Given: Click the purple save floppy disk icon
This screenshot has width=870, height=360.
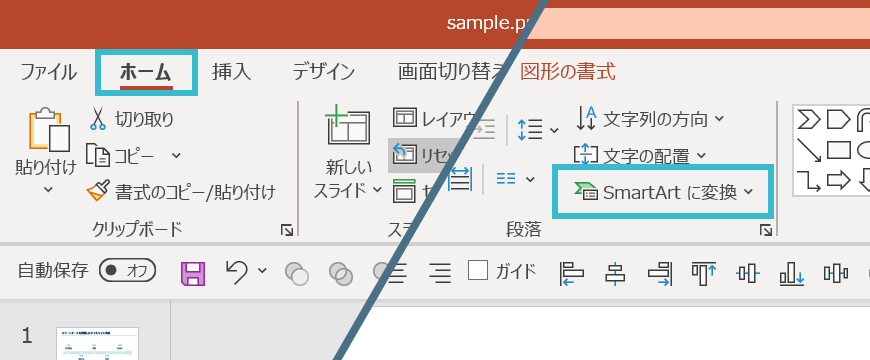Looking at the screenshot, I should 193,273.
